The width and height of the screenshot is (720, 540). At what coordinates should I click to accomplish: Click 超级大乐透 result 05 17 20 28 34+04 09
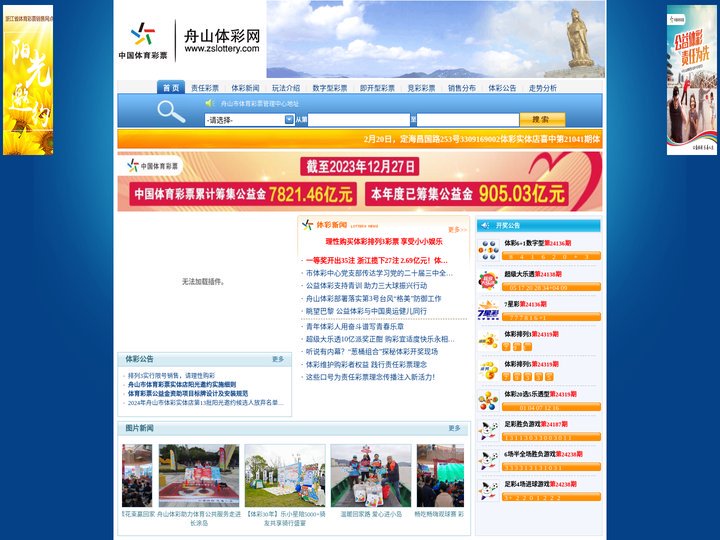click(x=551, y=287)
